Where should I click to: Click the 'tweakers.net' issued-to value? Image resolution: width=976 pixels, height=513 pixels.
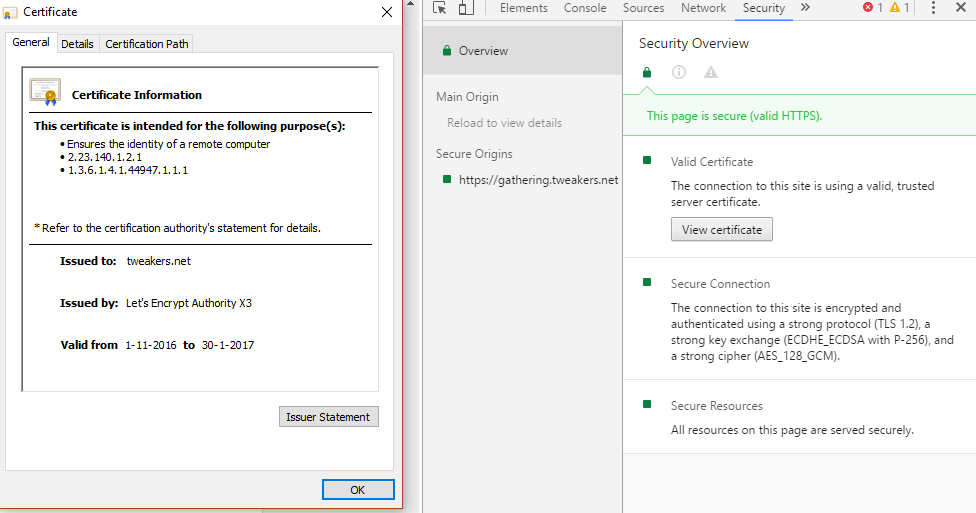(x=159, y=261)
